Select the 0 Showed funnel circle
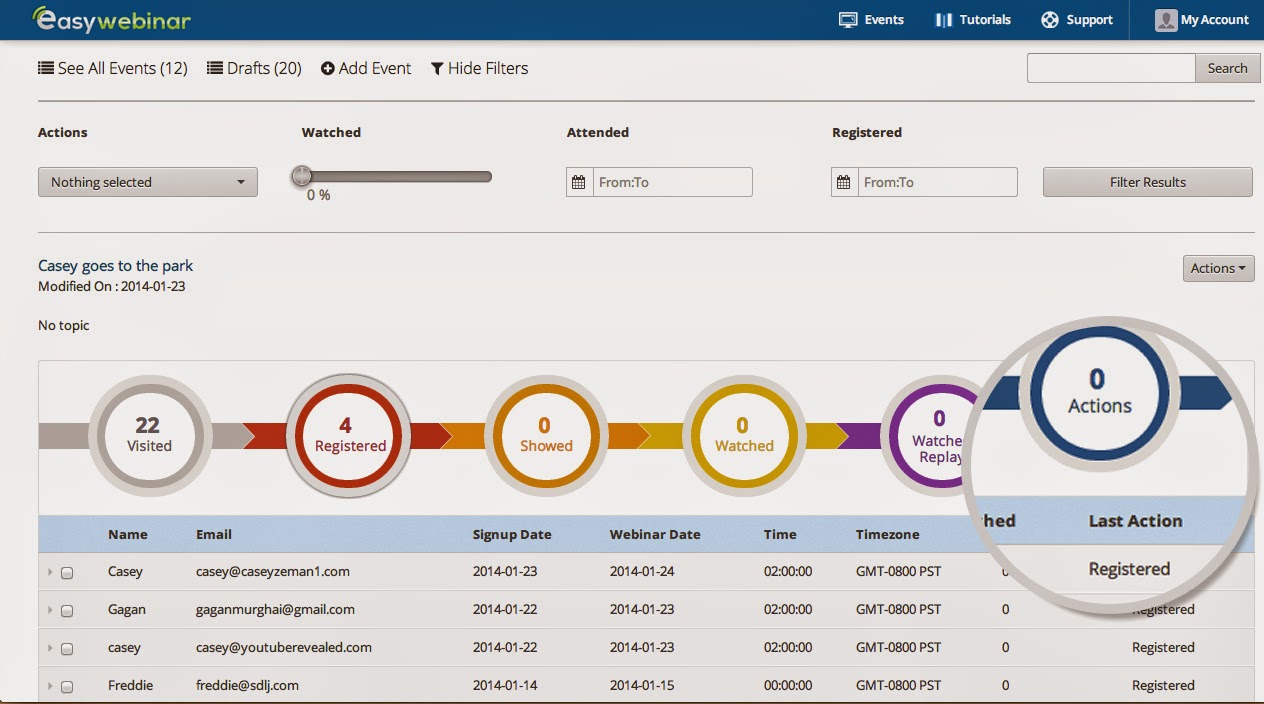 point(545,437)
